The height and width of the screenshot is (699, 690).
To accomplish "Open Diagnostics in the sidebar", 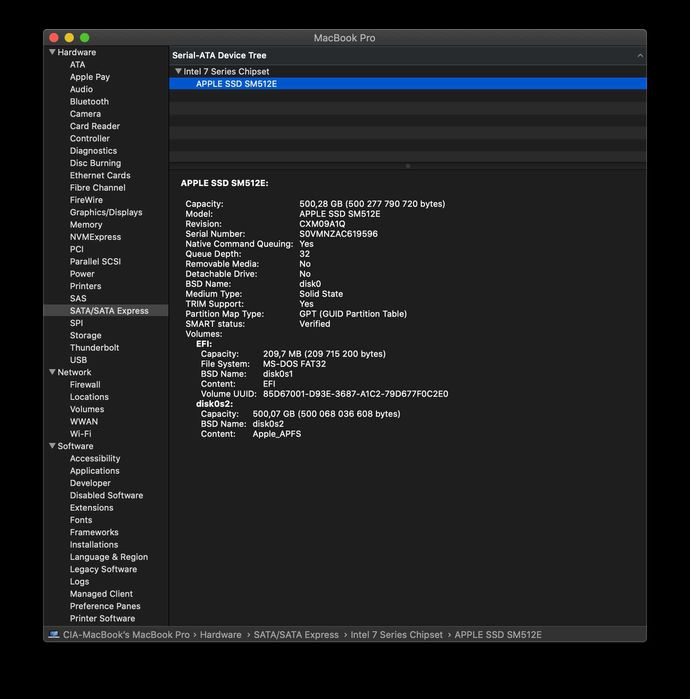I will [93, 151].
